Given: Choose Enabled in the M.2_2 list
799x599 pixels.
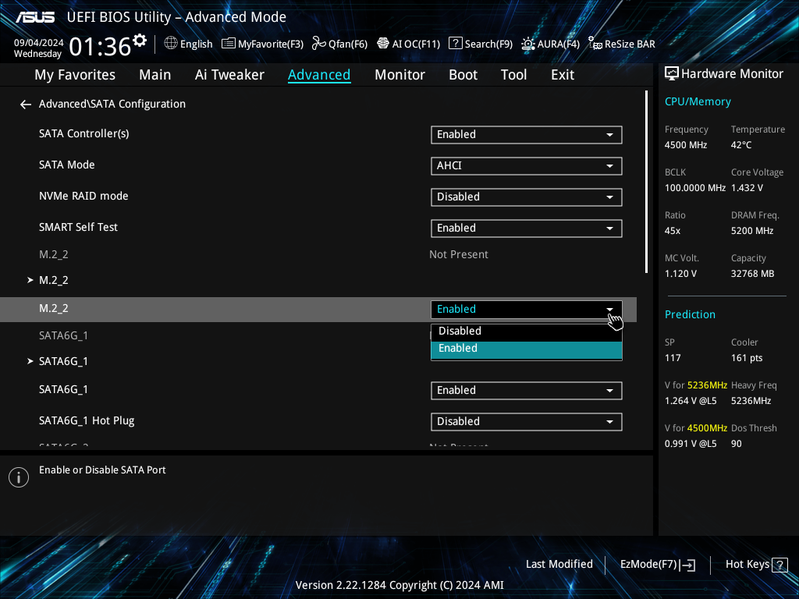Looking at the screenshot, I should pos(526,348).
